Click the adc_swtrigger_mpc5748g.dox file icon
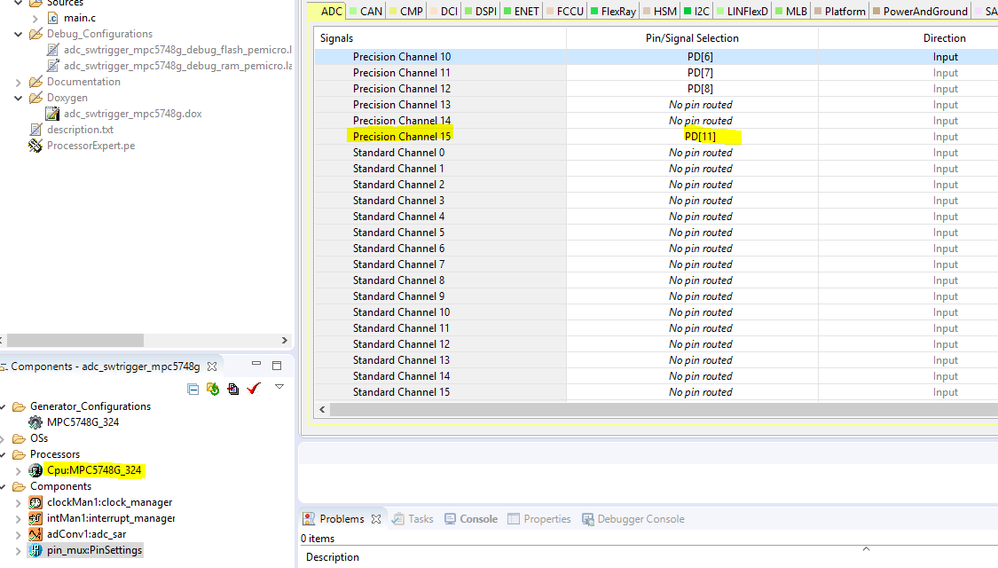This screenshot has width=998, height=568. 52,114
